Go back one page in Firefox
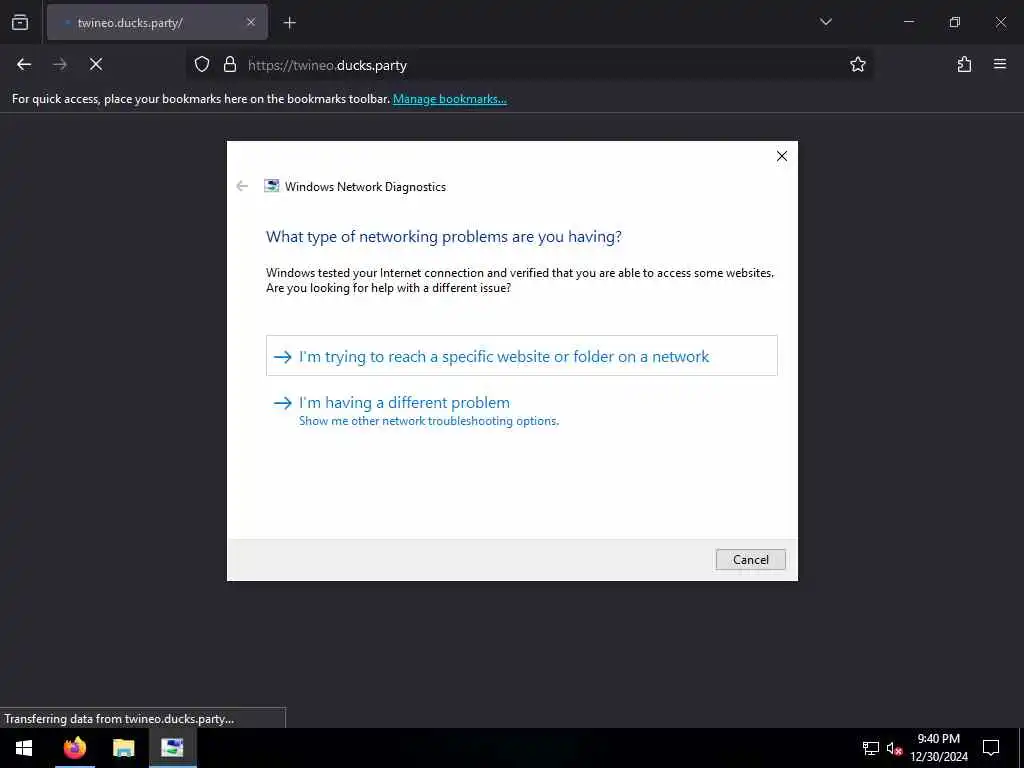 tap(24, 64)
